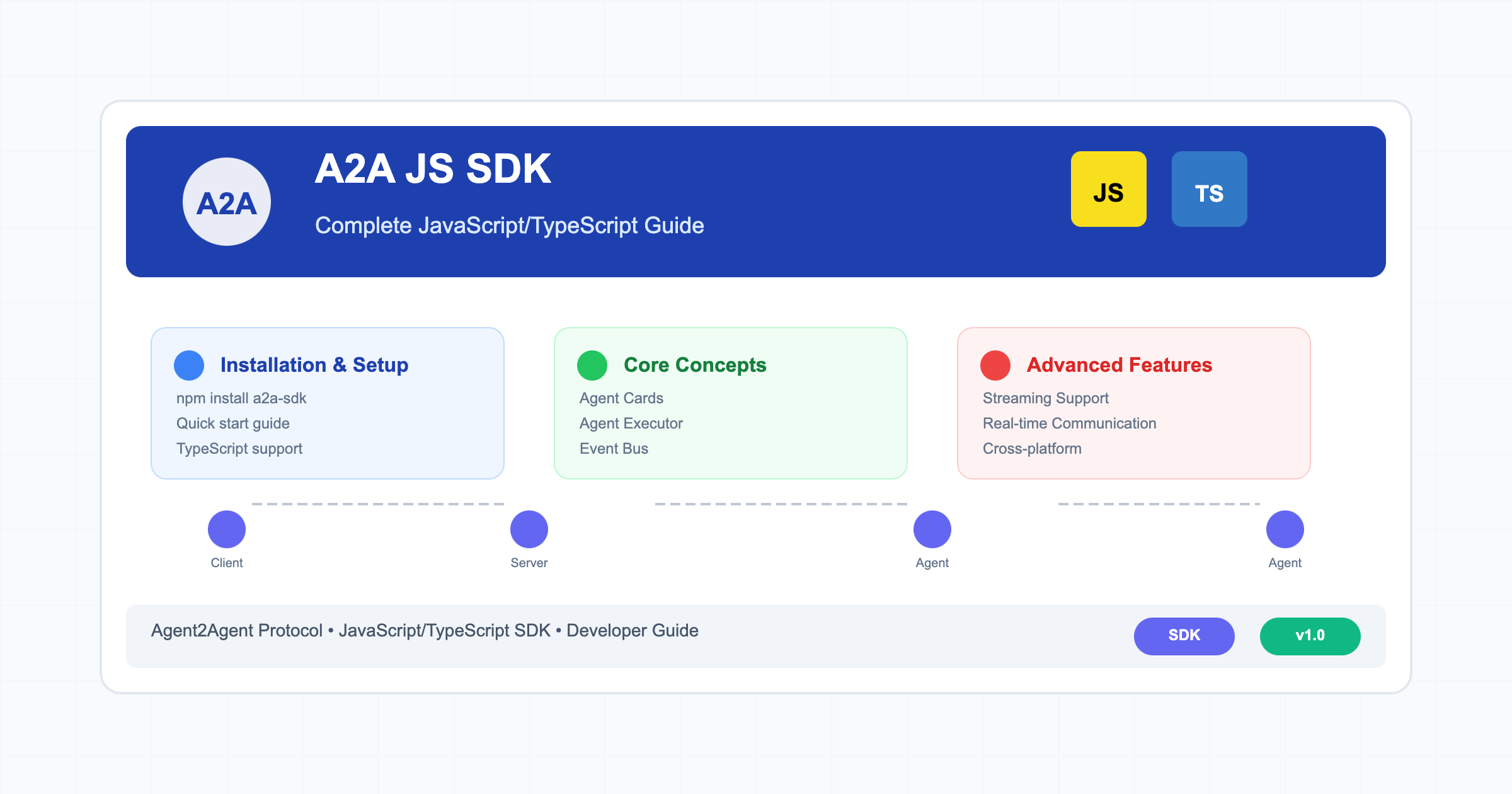Open the Core Concepts heading
This screenshot has height=794, width=1512.
694,365
